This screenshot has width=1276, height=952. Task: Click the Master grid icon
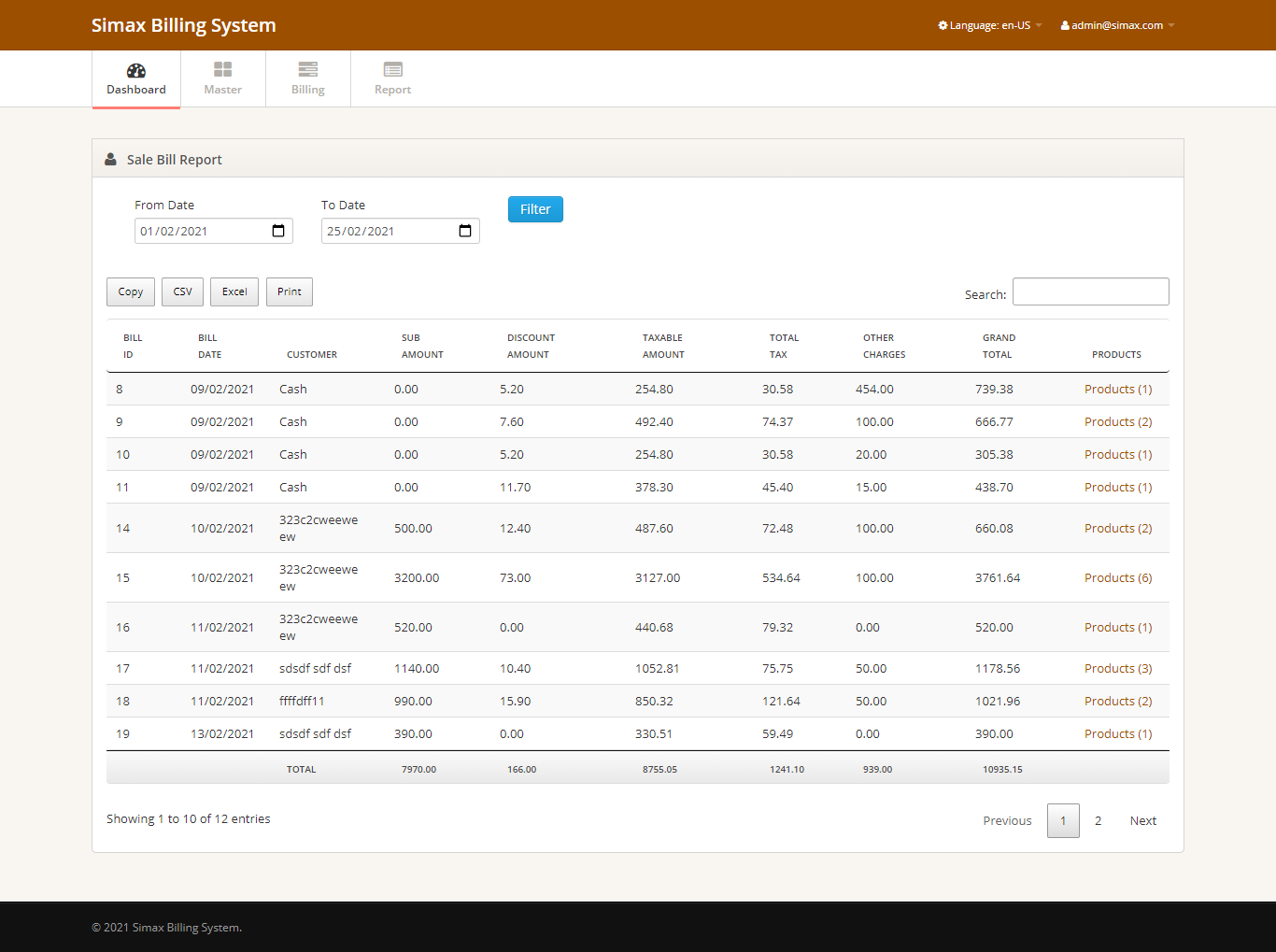click(x=222, y=69)
